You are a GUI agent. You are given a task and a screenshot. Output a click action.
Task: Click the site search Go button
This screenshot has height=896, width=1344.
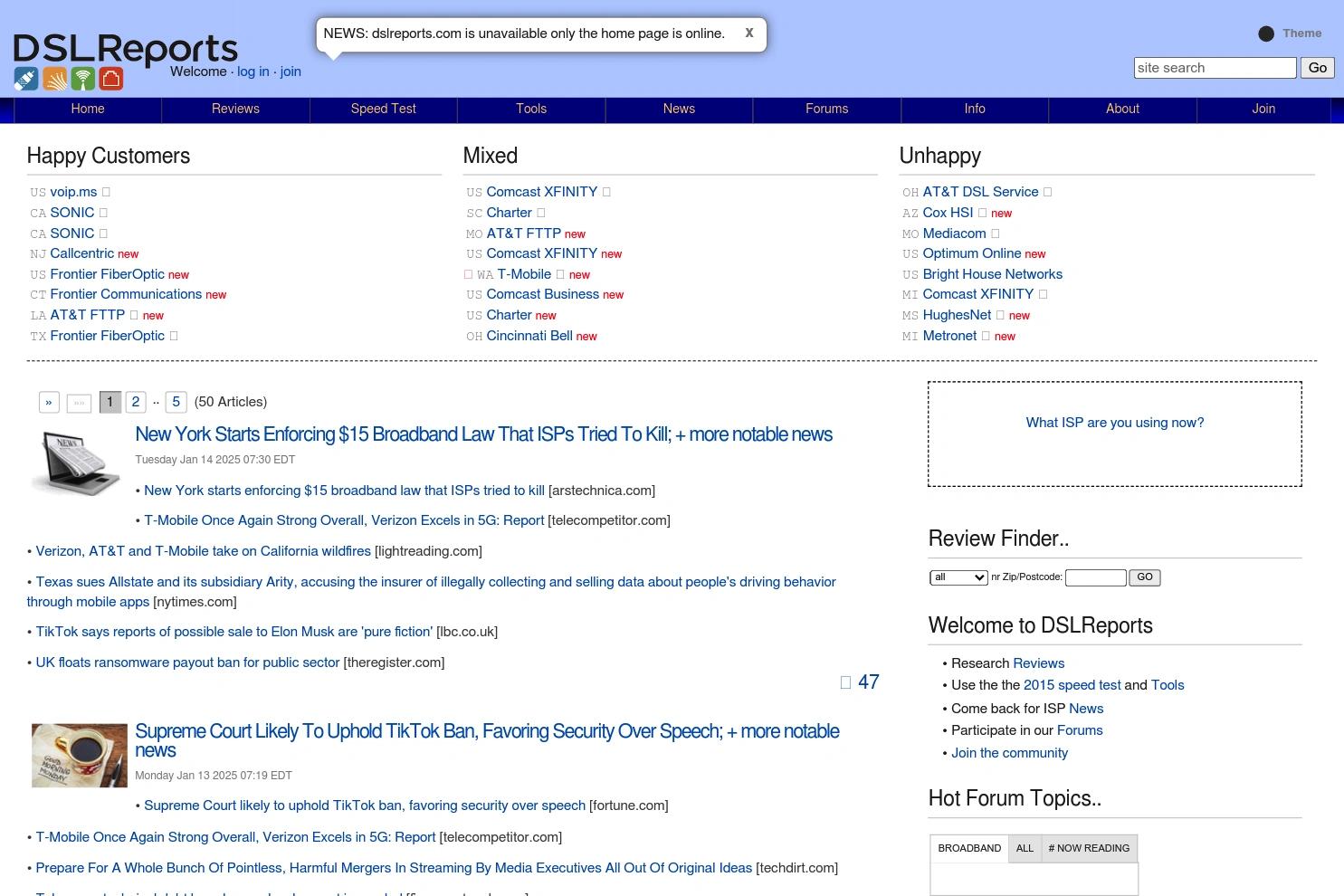[x=1318, y=68]
